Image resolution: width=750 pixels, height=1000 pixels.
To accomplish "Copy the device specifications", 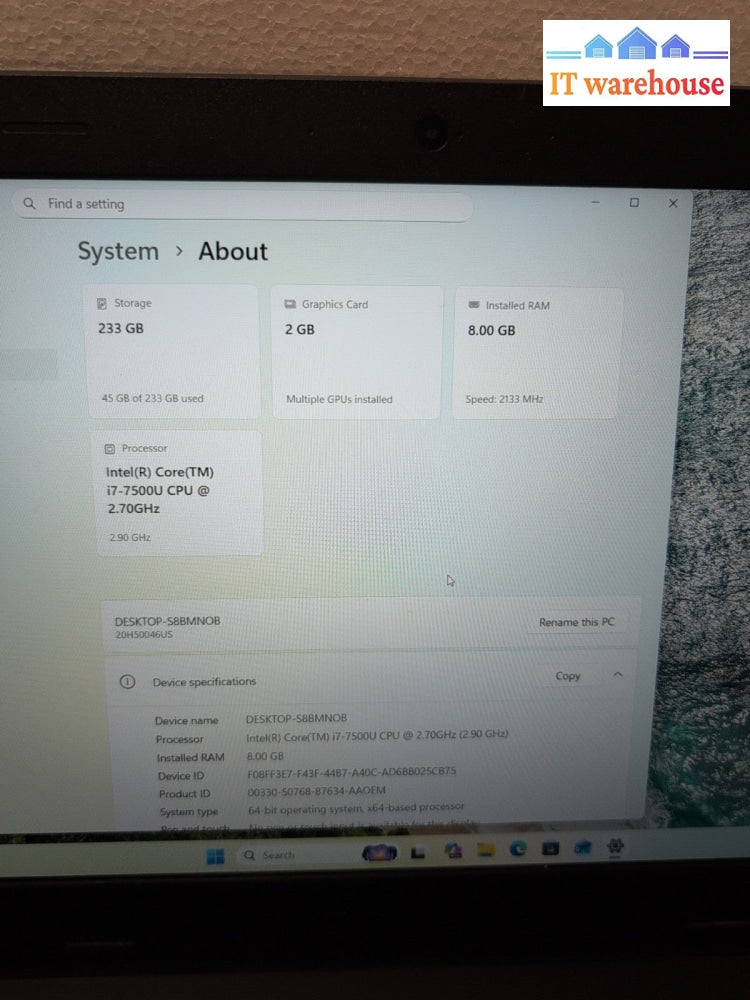I will click(x=568, y=676).
